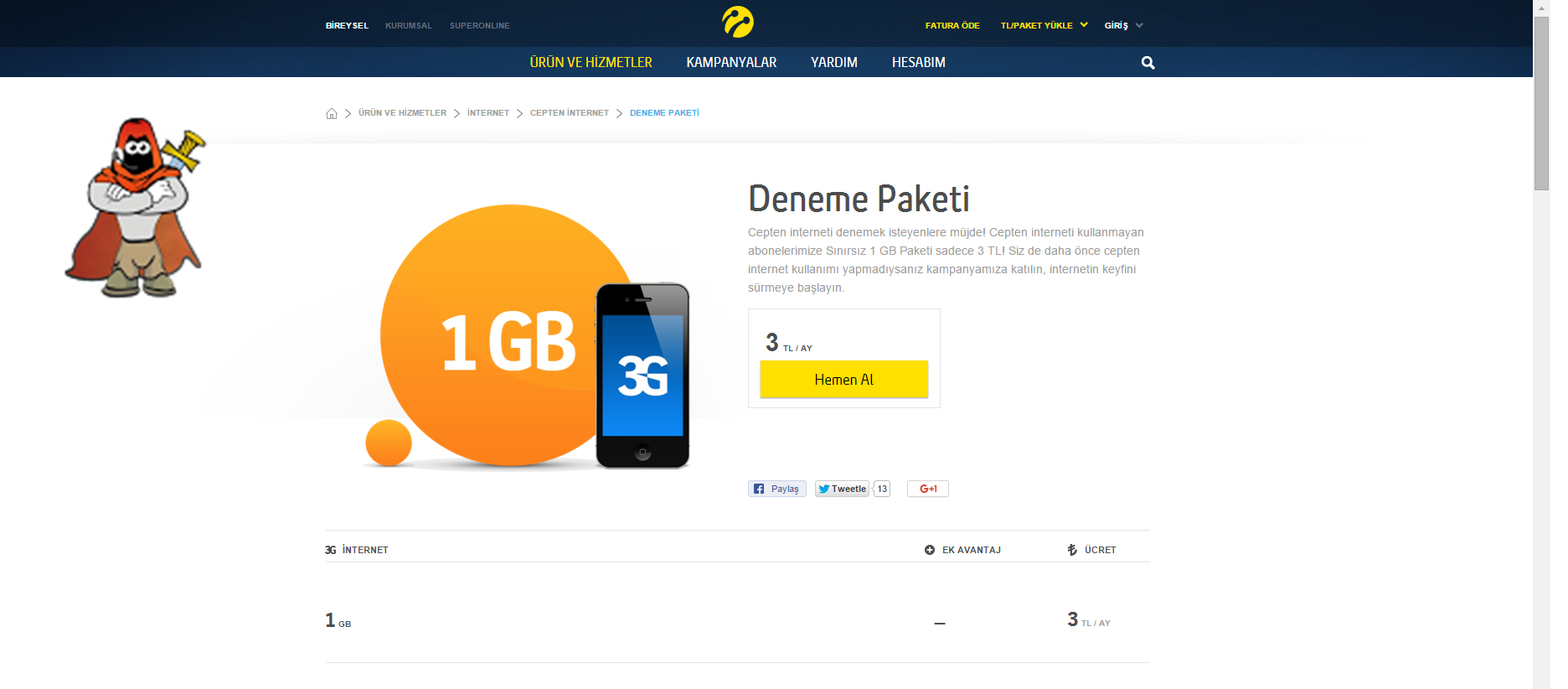Click the plus icon next to EK AVANTAJ
Screen dimensions: 1568x689
pyautogui.click(x=929, y=550)
